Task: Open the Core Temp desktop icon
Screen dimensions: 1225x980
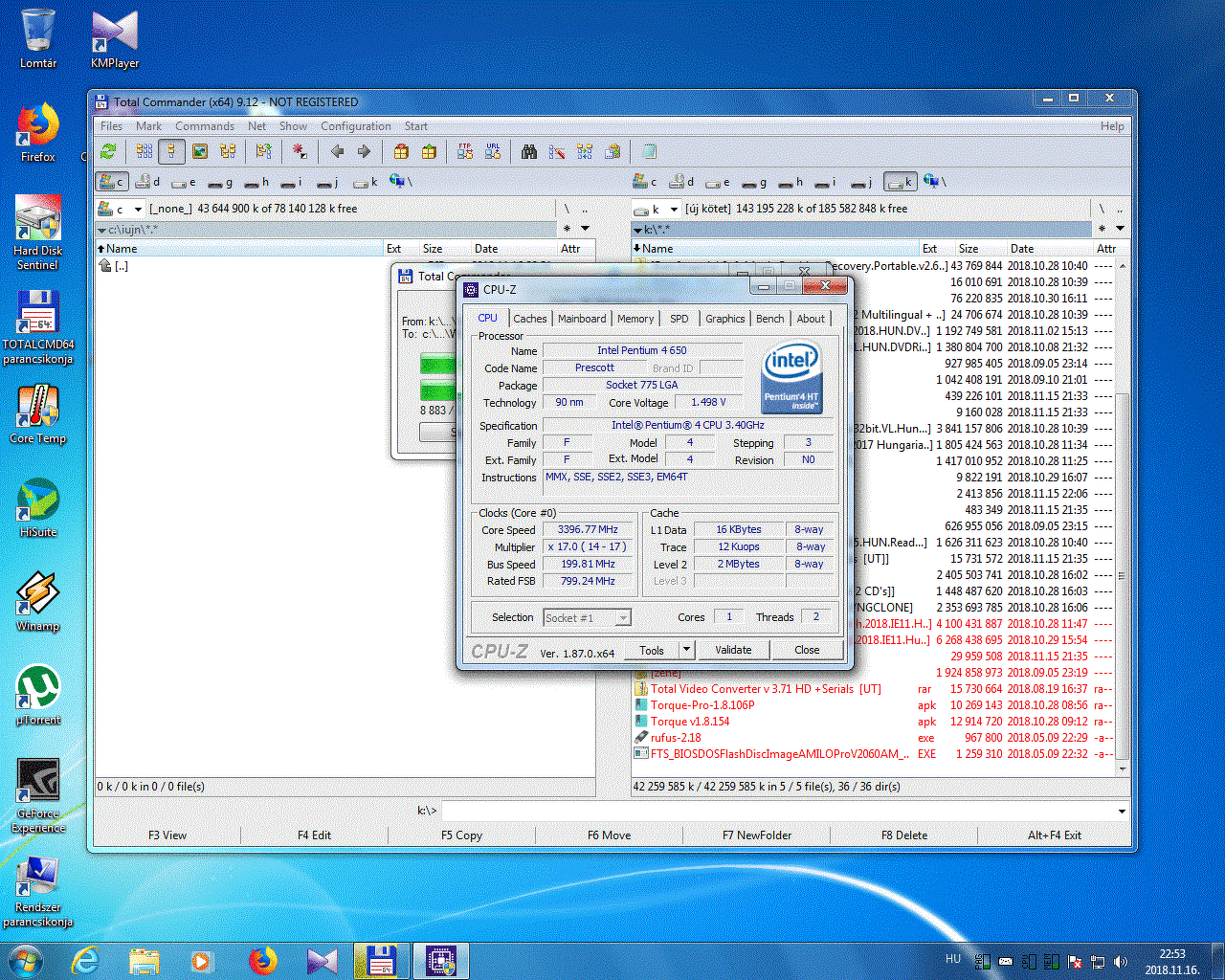Action: click(38, 414)
